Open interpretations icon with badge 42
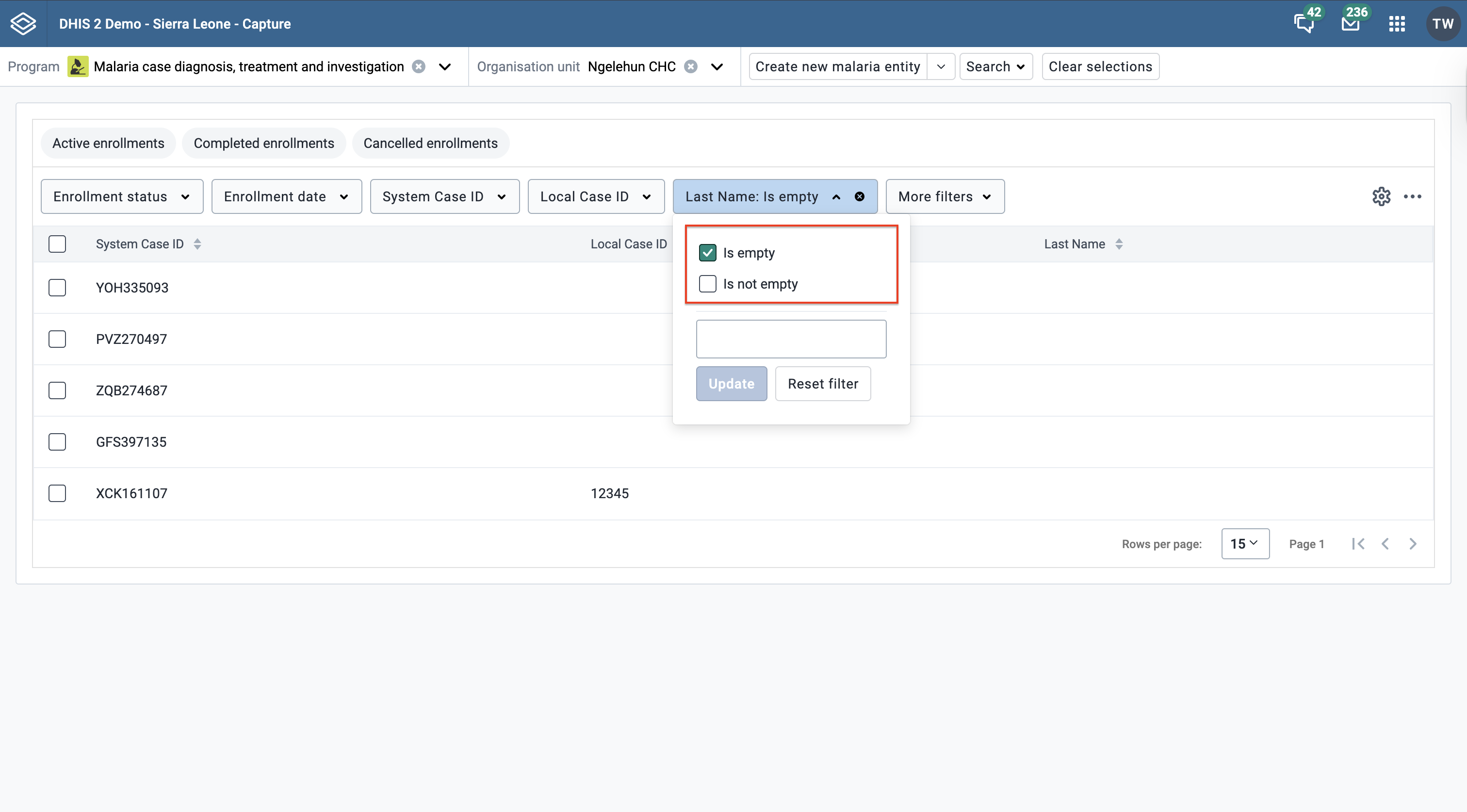Image resolution: width=1467 pixels, height=812 pixels. 1304,23
